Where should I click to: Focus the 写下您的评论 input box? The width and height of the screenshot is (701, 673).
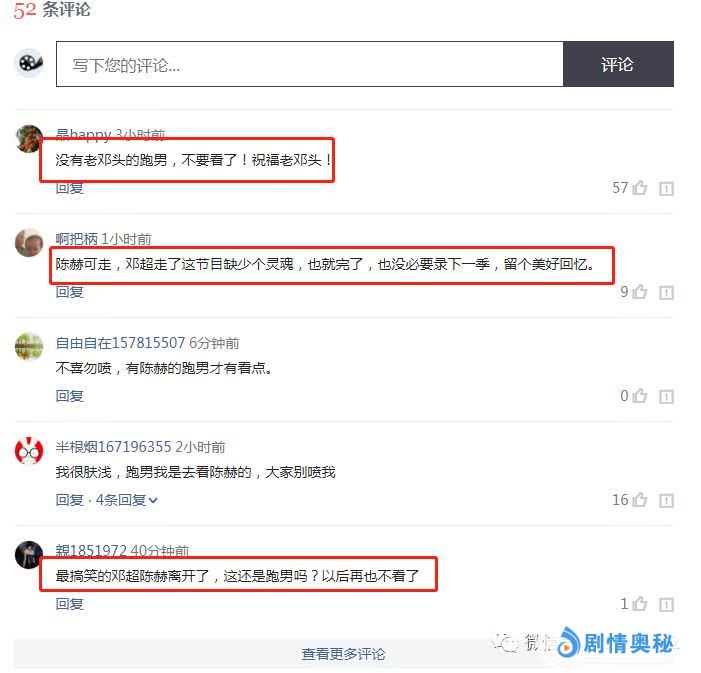309,64
